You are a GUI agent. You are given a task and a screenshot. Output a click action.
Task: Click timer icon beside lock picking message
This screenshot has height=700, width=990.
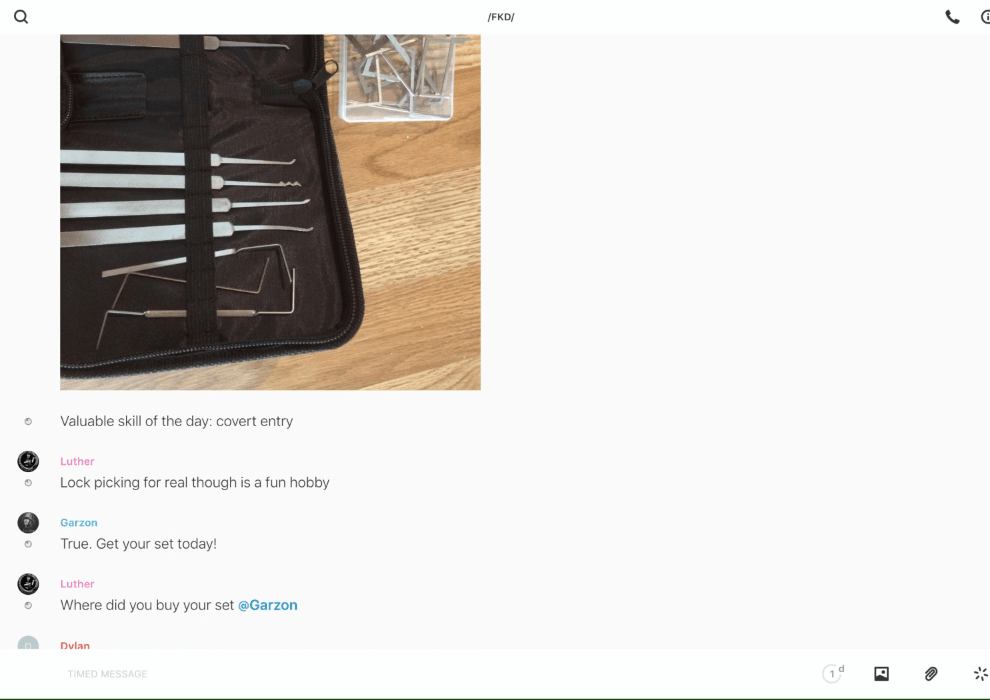click(28, 482)
